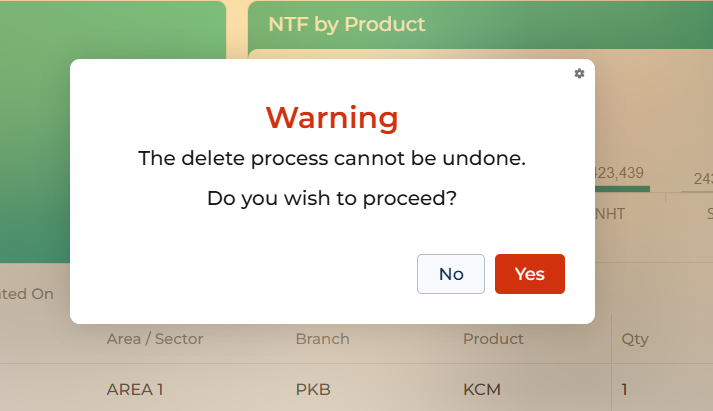
Task: Click the partially visible "ted On" label
Action: click(x=26, y=294)
